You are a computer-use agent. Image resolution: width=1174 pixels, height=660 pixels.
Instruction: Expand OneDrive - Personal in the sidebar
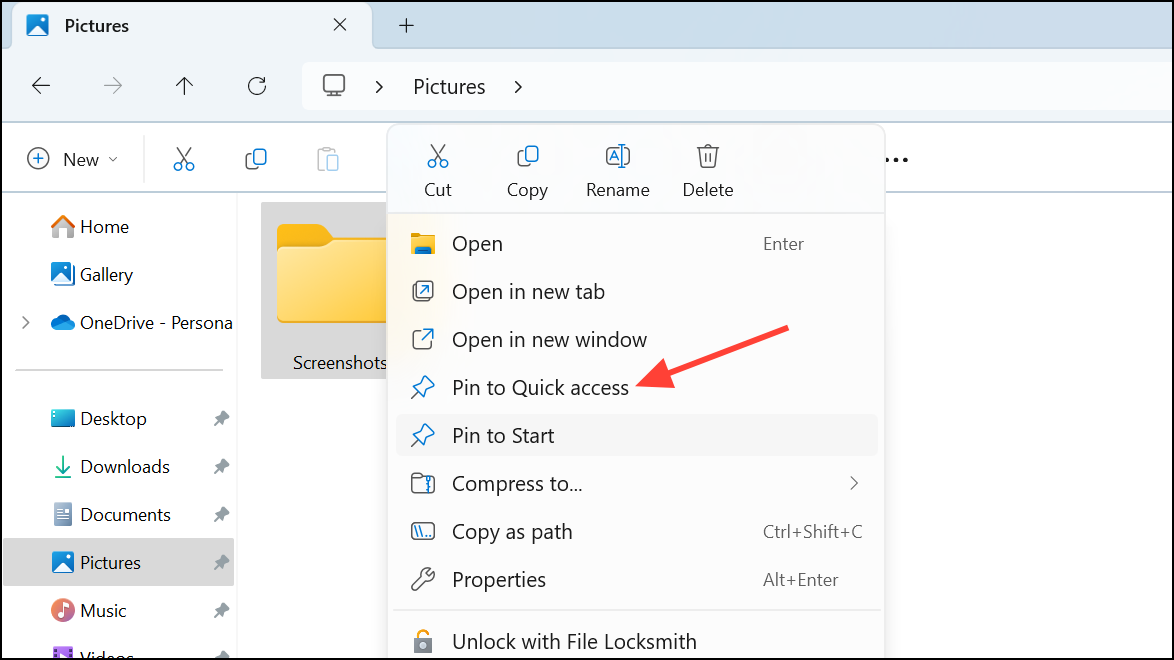point(24,322)
